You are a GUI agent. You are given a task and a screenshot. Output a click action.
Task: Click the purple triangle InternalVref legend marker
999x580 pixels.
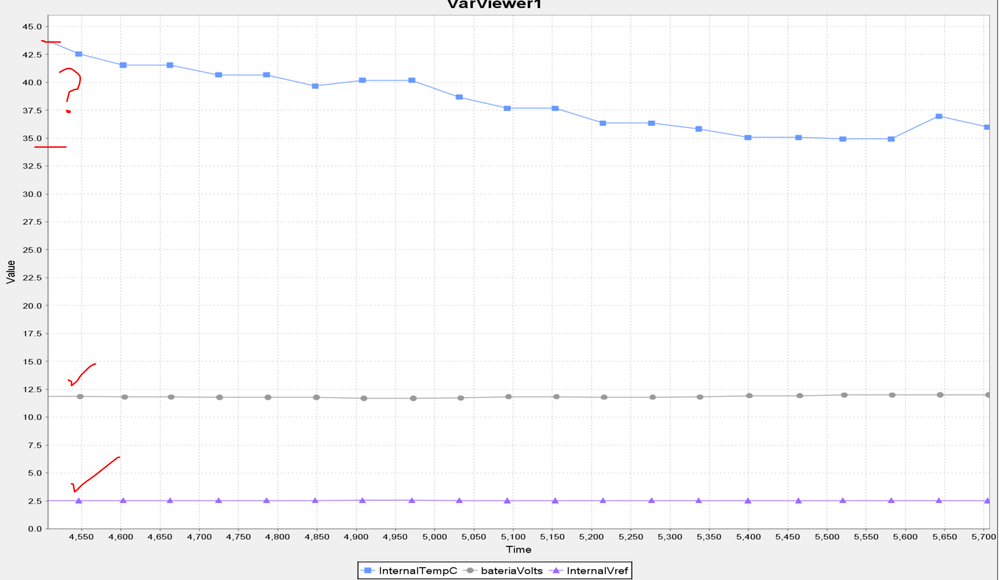(x=556, y=570)
